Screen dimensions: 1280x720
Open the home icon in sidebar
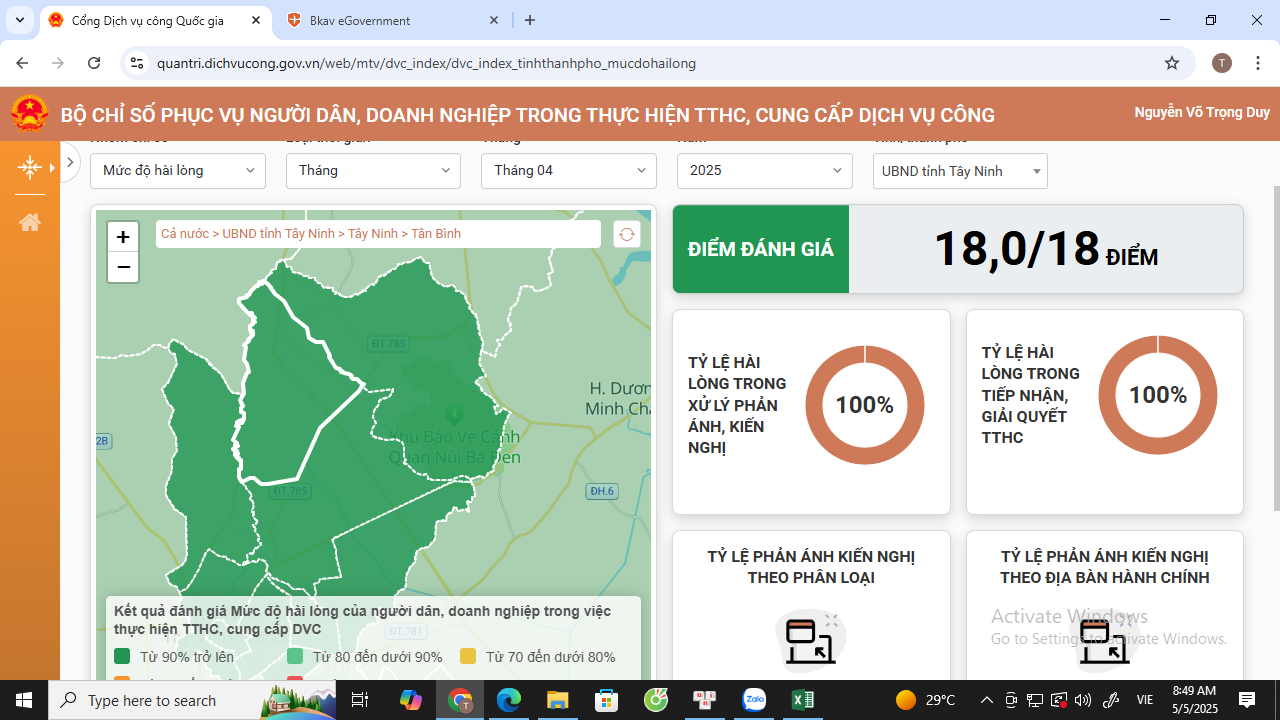[x=30, y=222]
